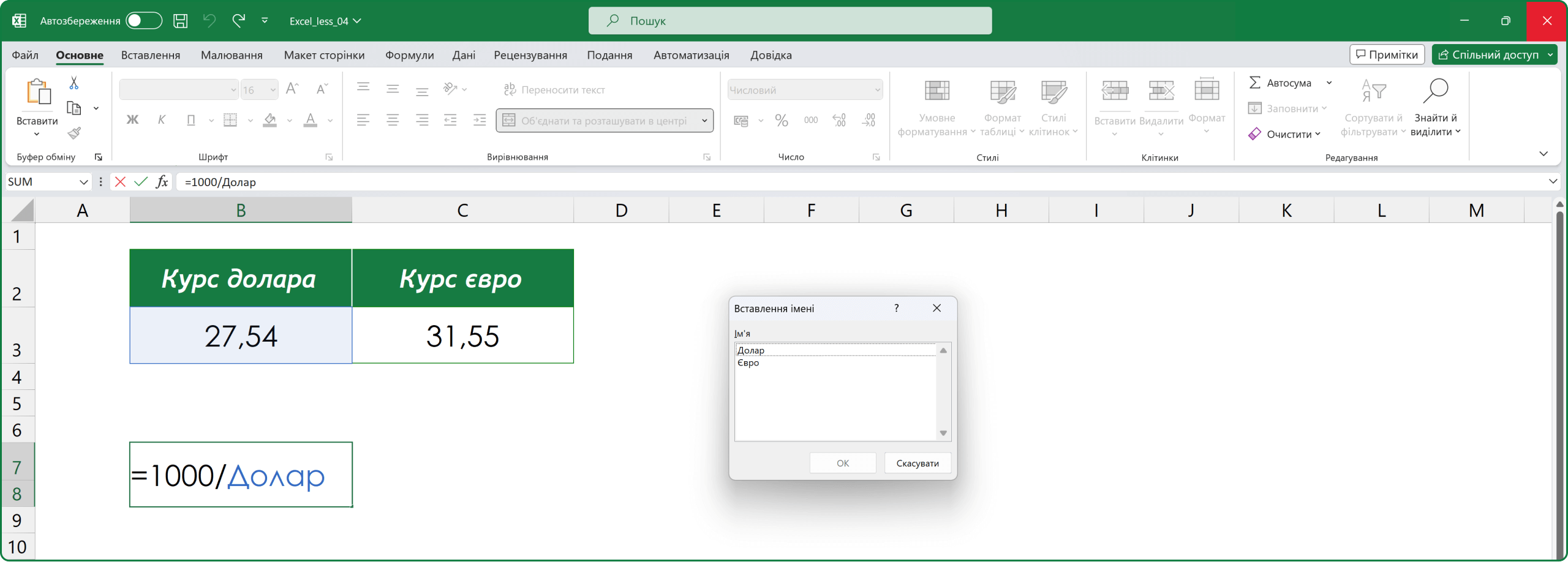Click the Cut scissors icon
Screen dimensions: 1568x562
(x=74, y=83)
